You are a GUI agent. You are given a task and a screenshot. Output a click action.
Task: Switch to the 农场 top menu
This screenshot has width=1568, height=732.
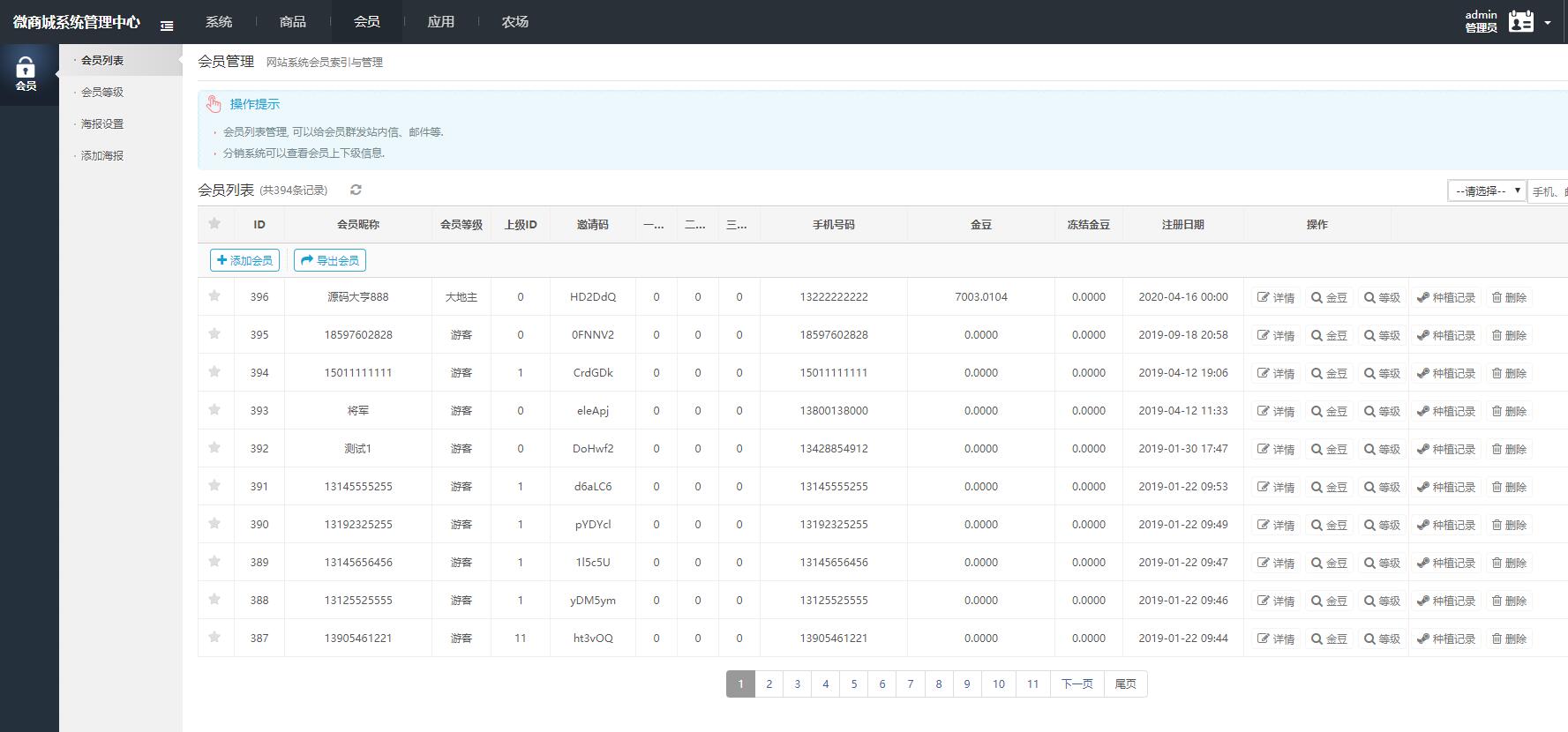tap(515, 22)
